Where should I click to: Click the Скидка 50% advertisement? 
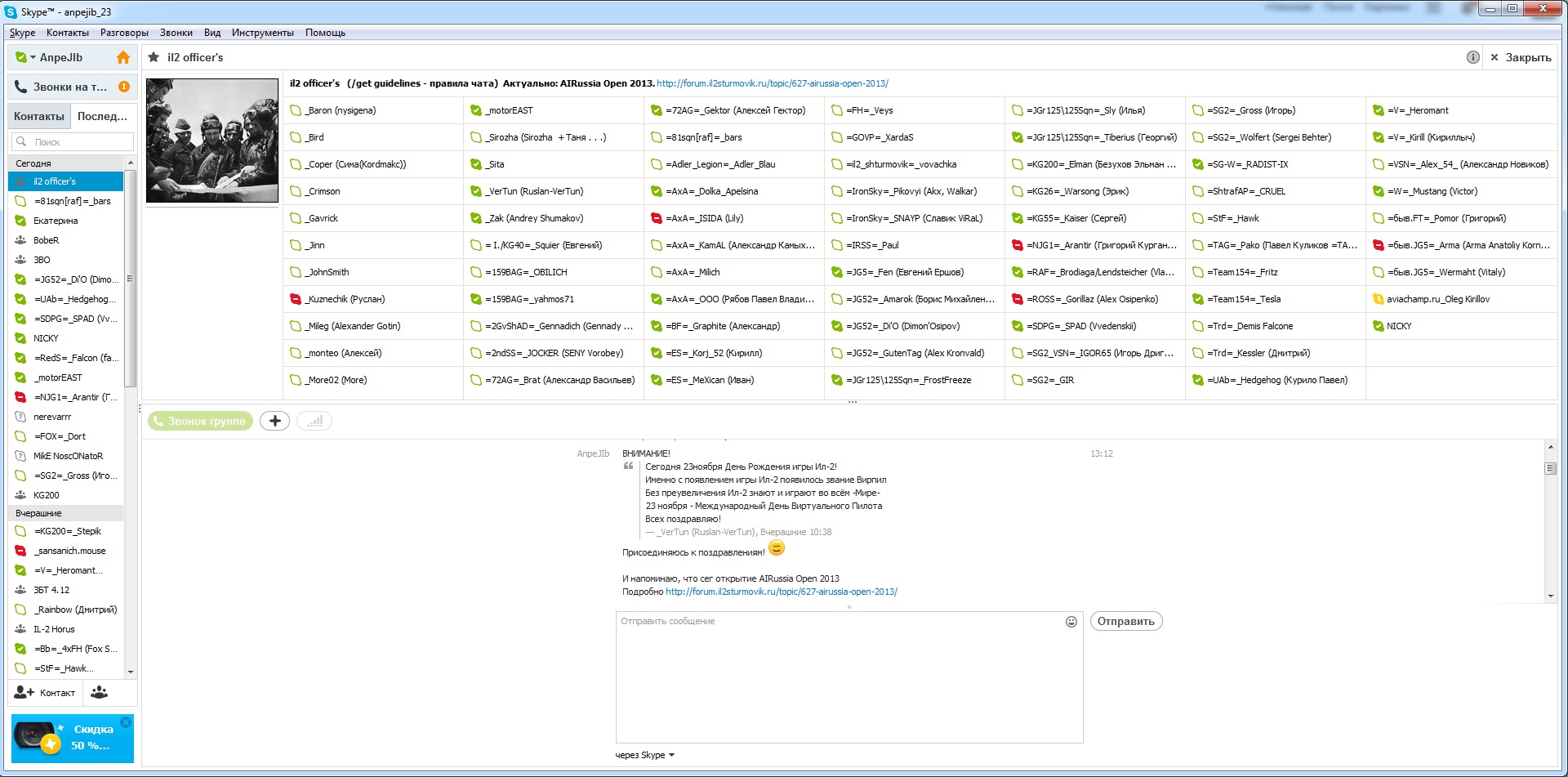73,739
